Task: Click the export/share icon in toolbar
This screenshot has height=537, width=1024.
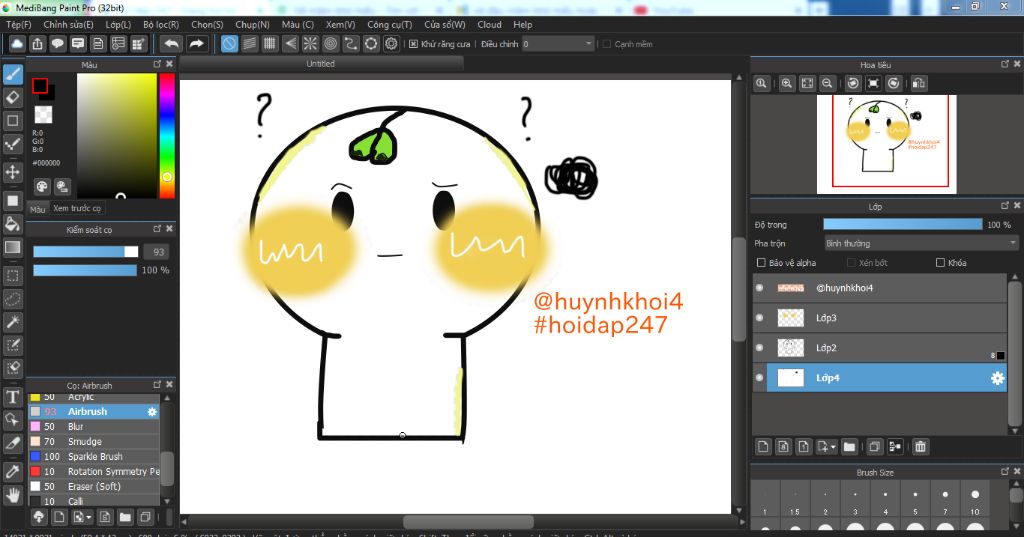Action: (x=37, y=44)
